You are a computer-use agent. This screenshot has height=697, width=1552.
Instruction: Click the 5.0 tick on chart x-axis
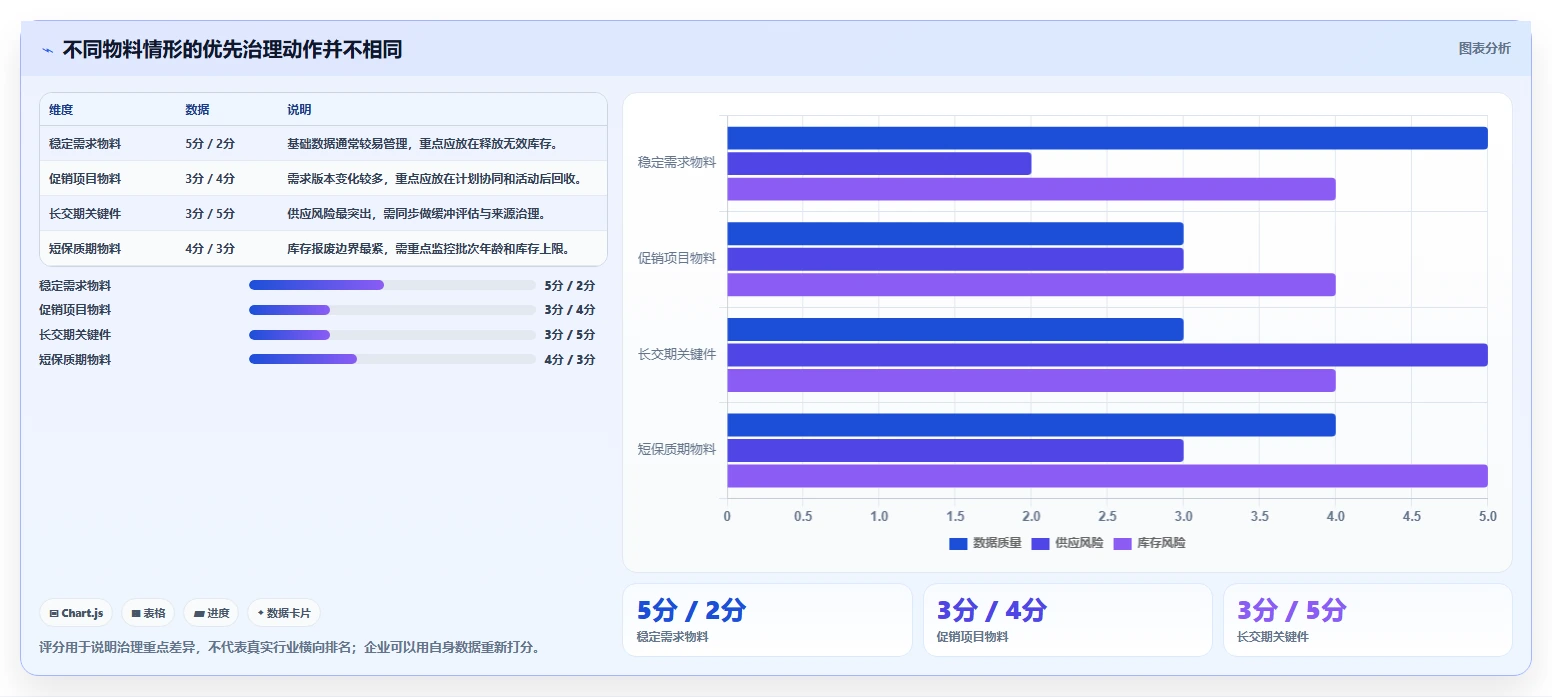pos(1488,516)
